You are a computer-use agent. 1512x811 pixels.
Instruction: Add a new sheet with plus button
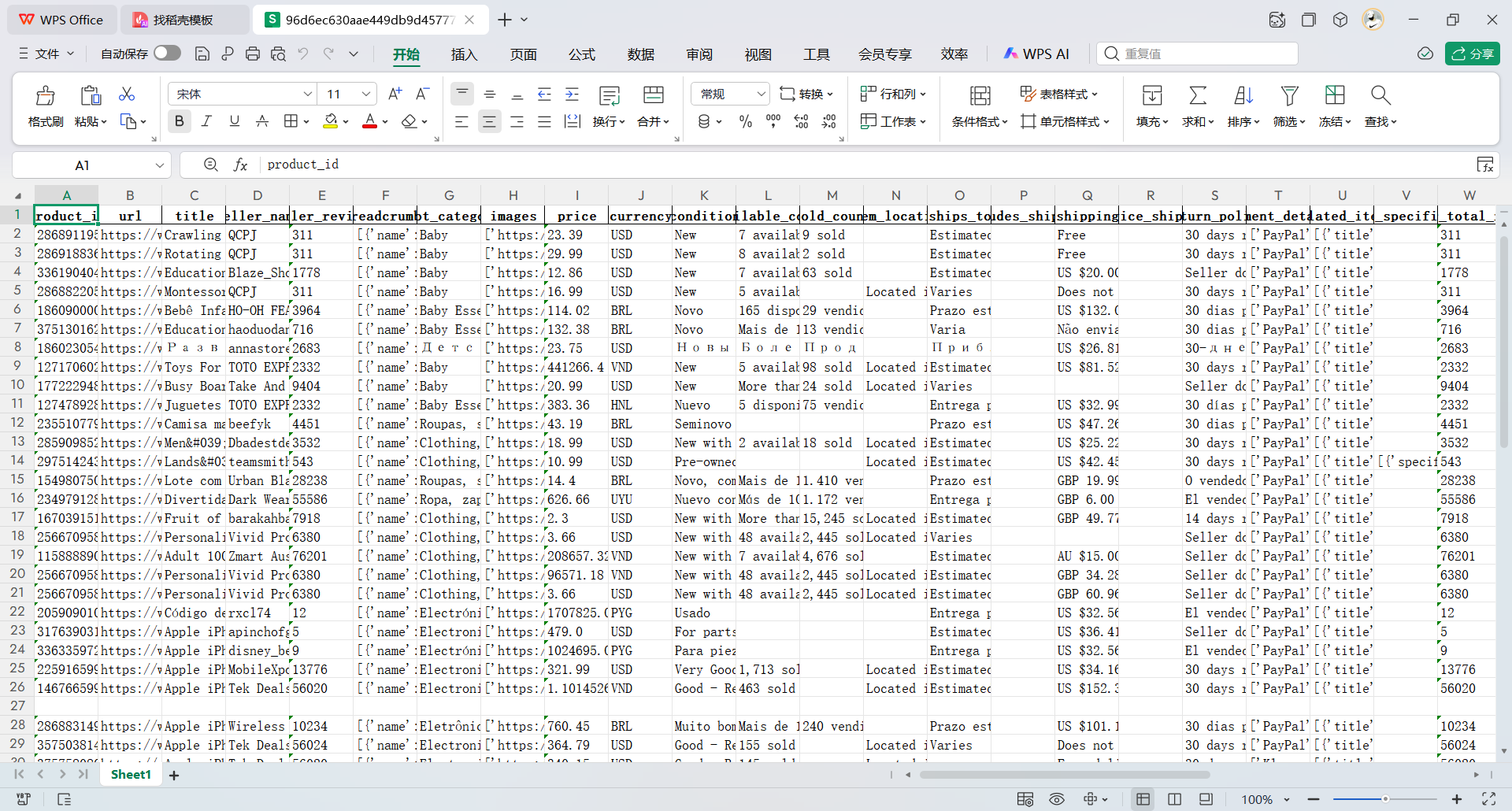[x=174, y=776]
